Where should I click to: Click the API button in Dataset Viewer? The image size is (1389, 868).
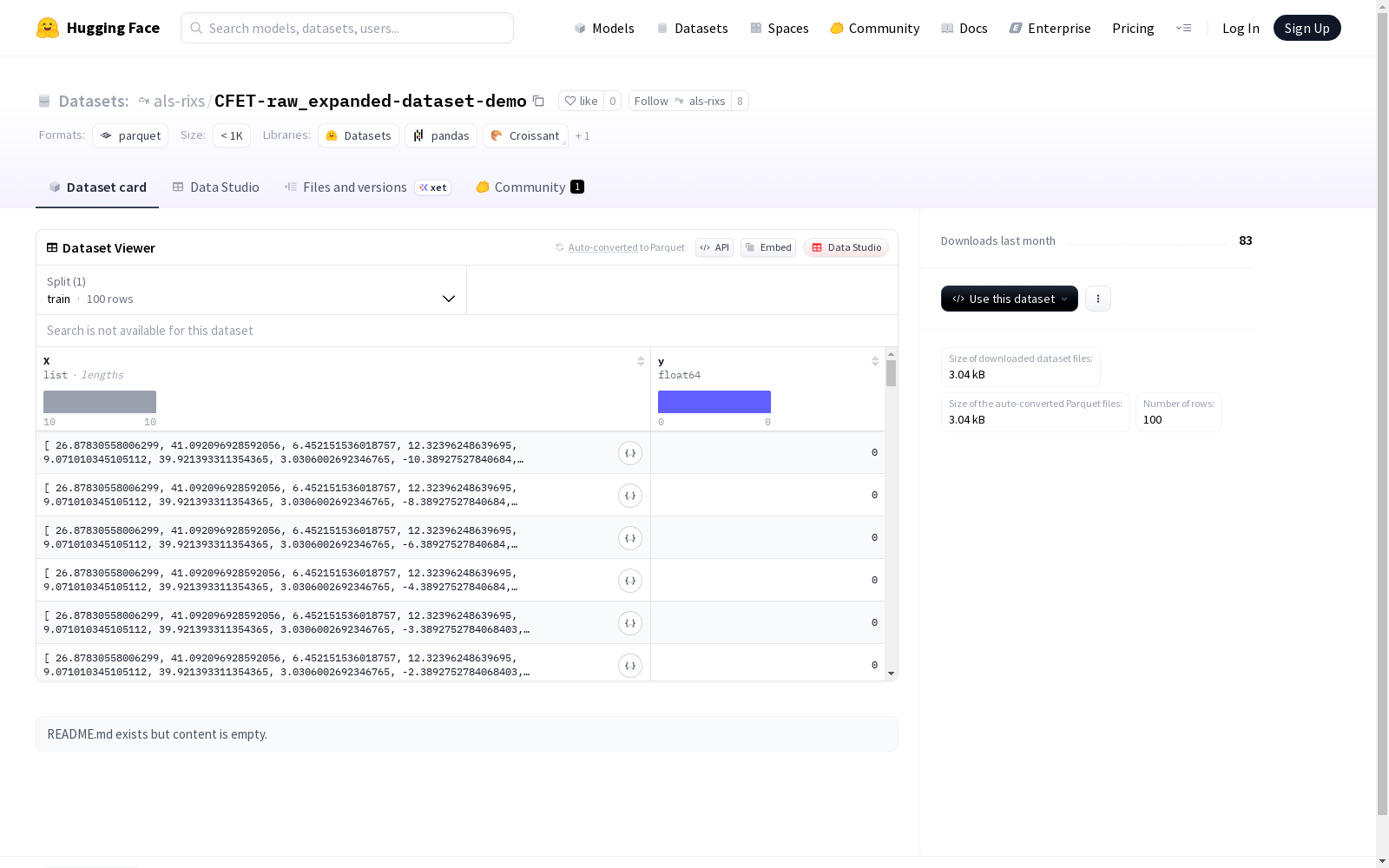coord(714,247)
